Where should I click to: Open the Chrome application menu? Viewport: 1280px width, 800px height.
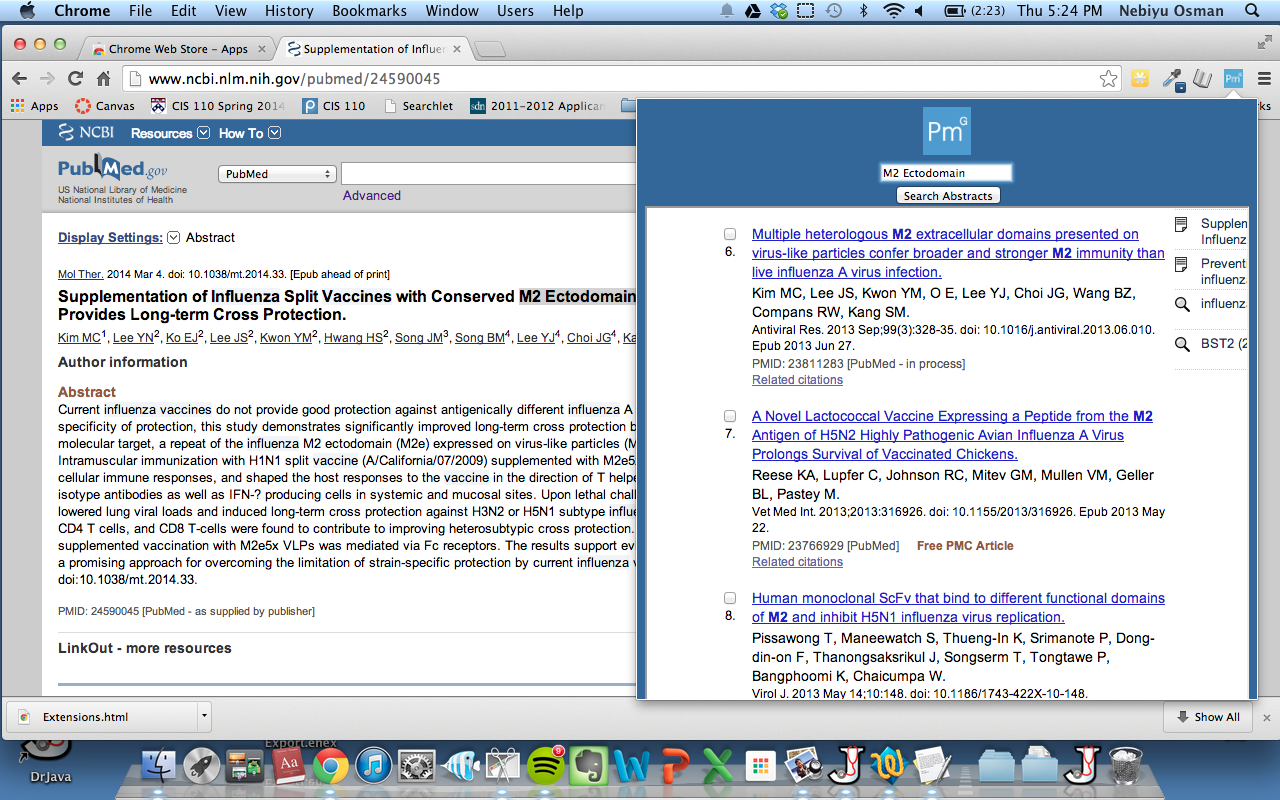(x=82, y=11)
